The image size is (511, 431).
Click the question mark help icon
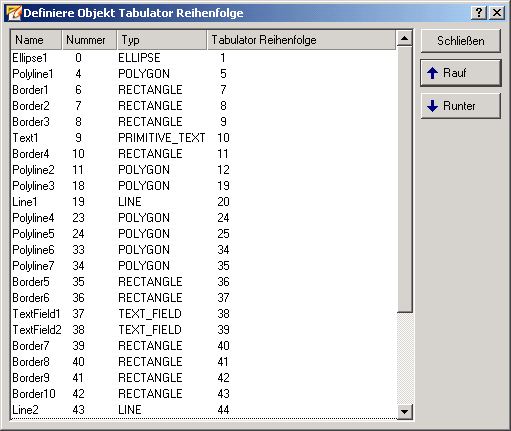[479, 13]
